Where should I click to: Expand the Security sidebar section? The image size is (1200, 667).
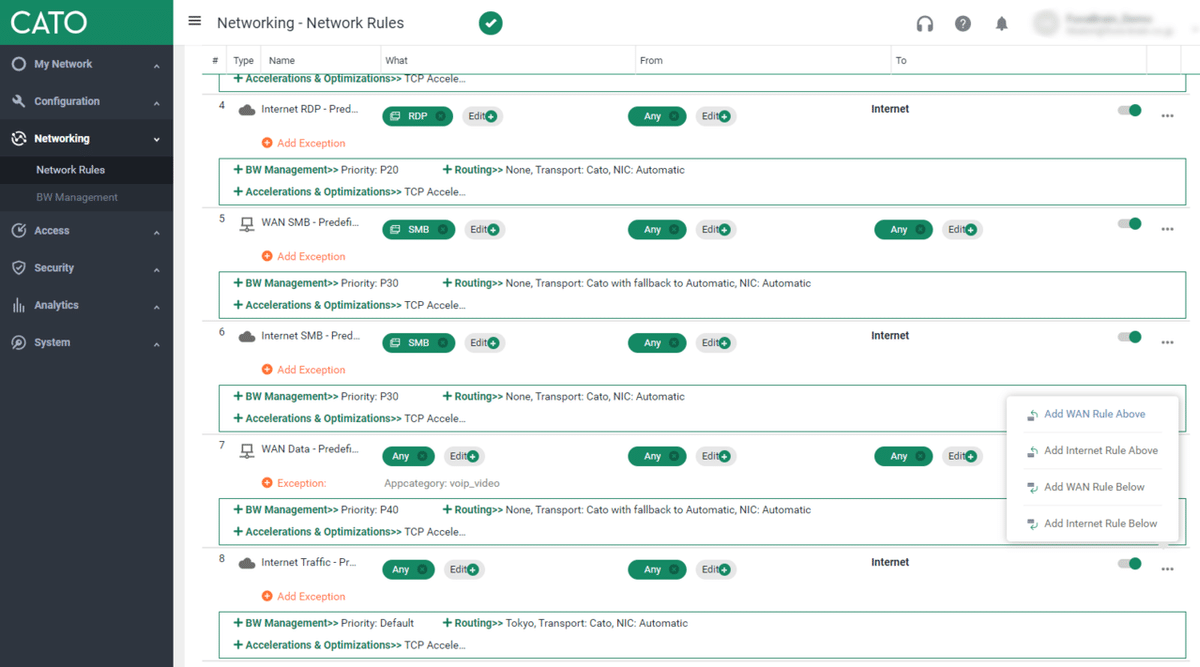pos(86,268)
